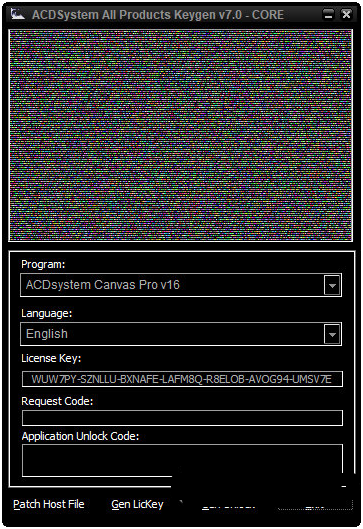
Task: Focus the Request Code input field
Action: 182,418
